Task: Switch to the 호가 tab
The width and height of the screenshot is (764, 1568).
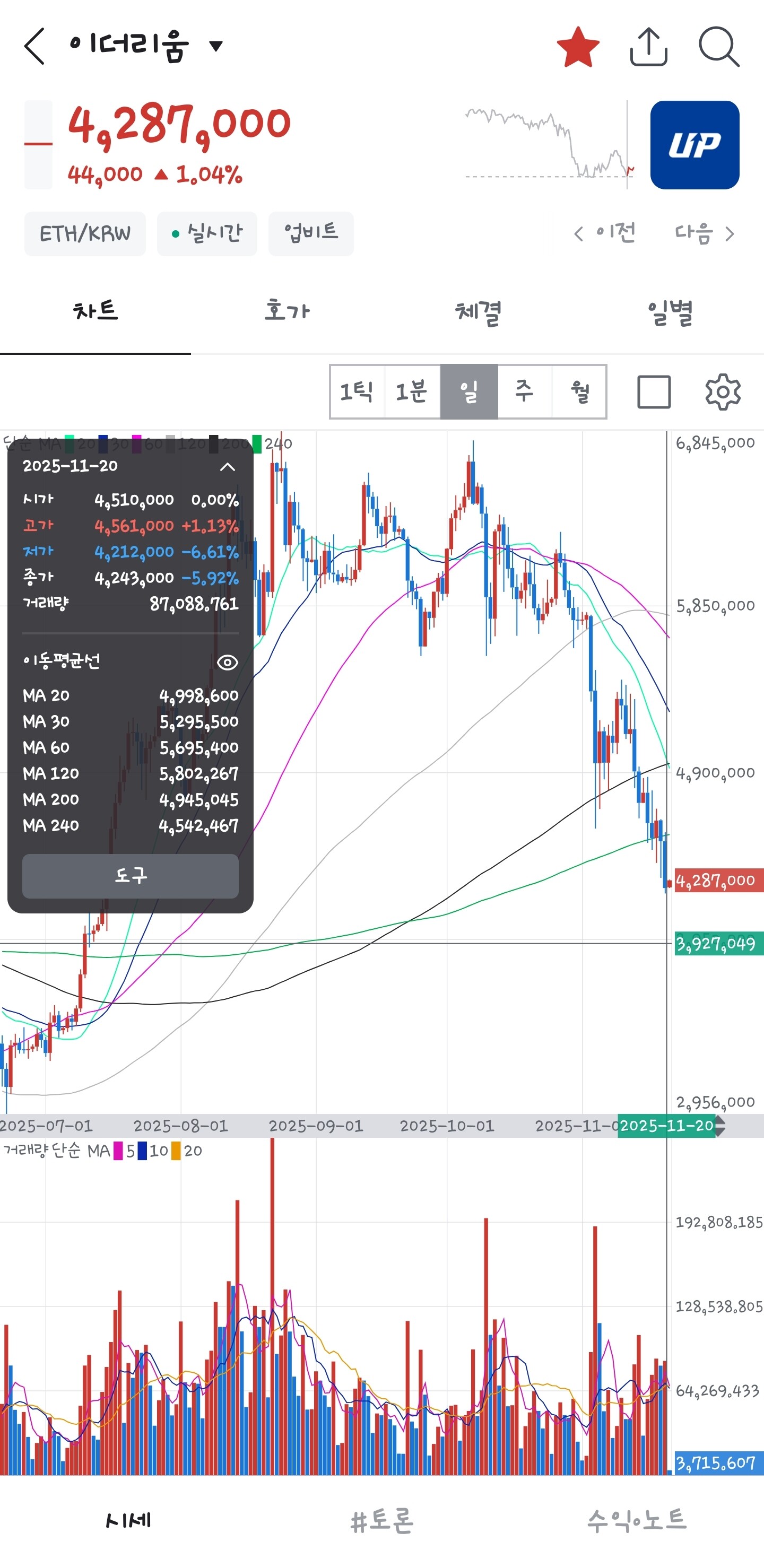Action: click(286, 311)
